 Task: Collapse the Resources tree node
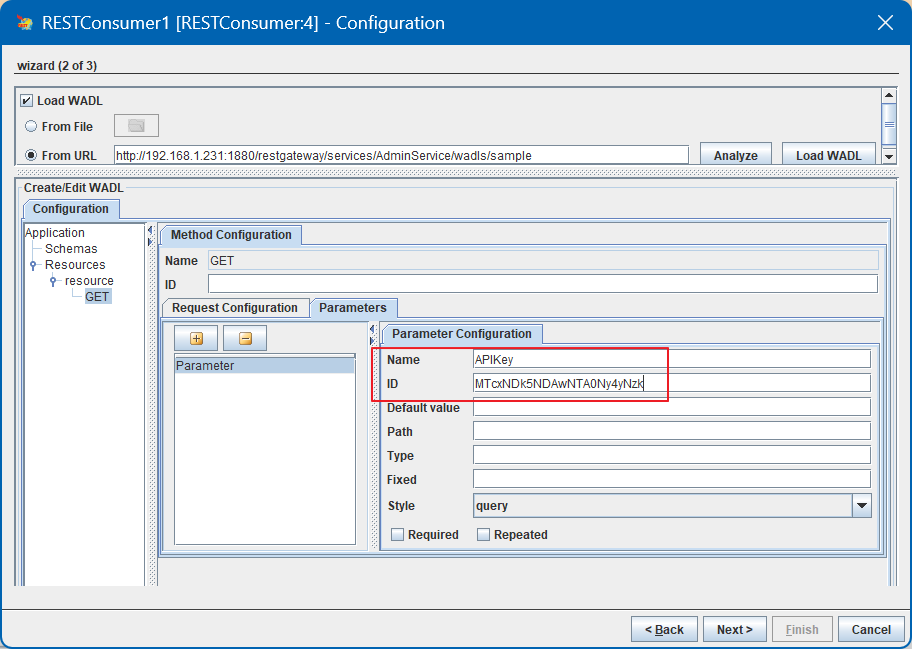[x=34, y=265]
